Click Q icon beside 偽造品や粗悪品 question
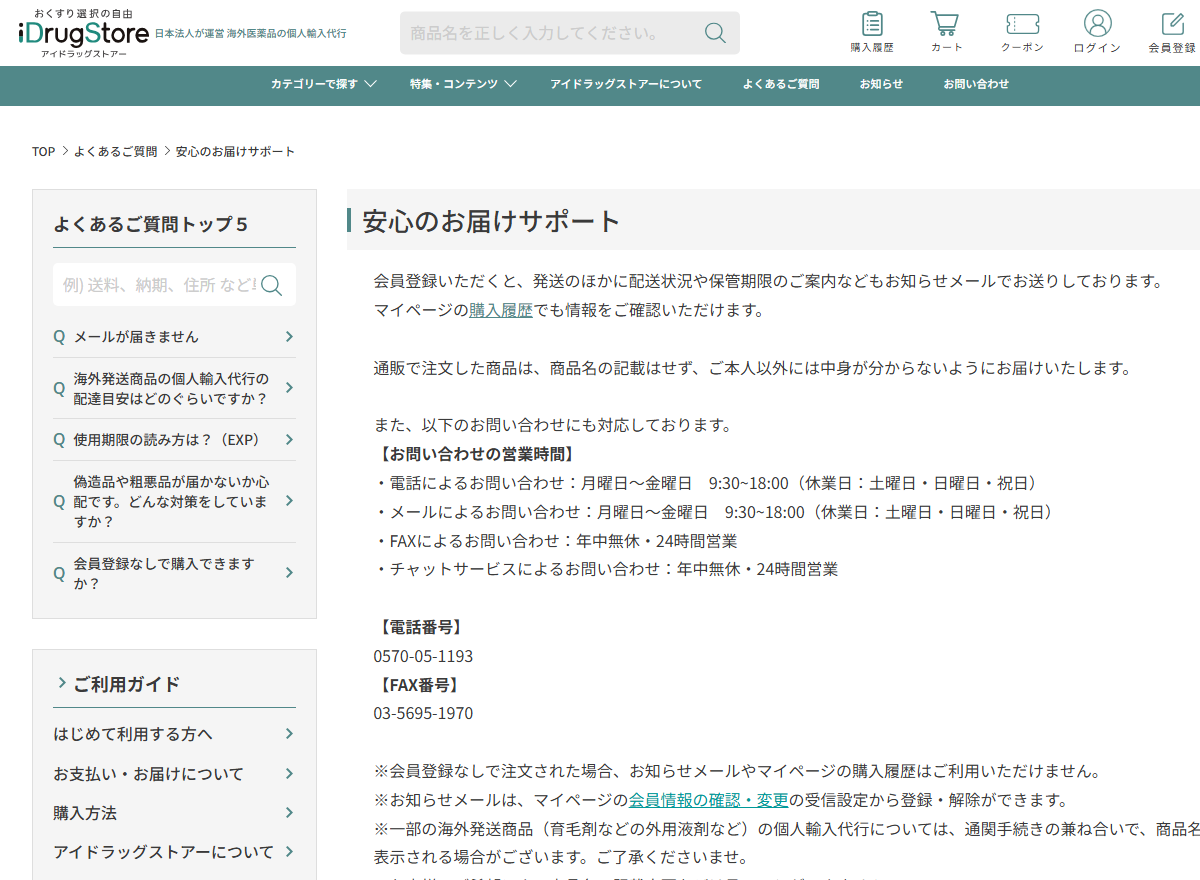Viewport: 1200px width, 880px height. pyautogui.click(x=59, y=502)
